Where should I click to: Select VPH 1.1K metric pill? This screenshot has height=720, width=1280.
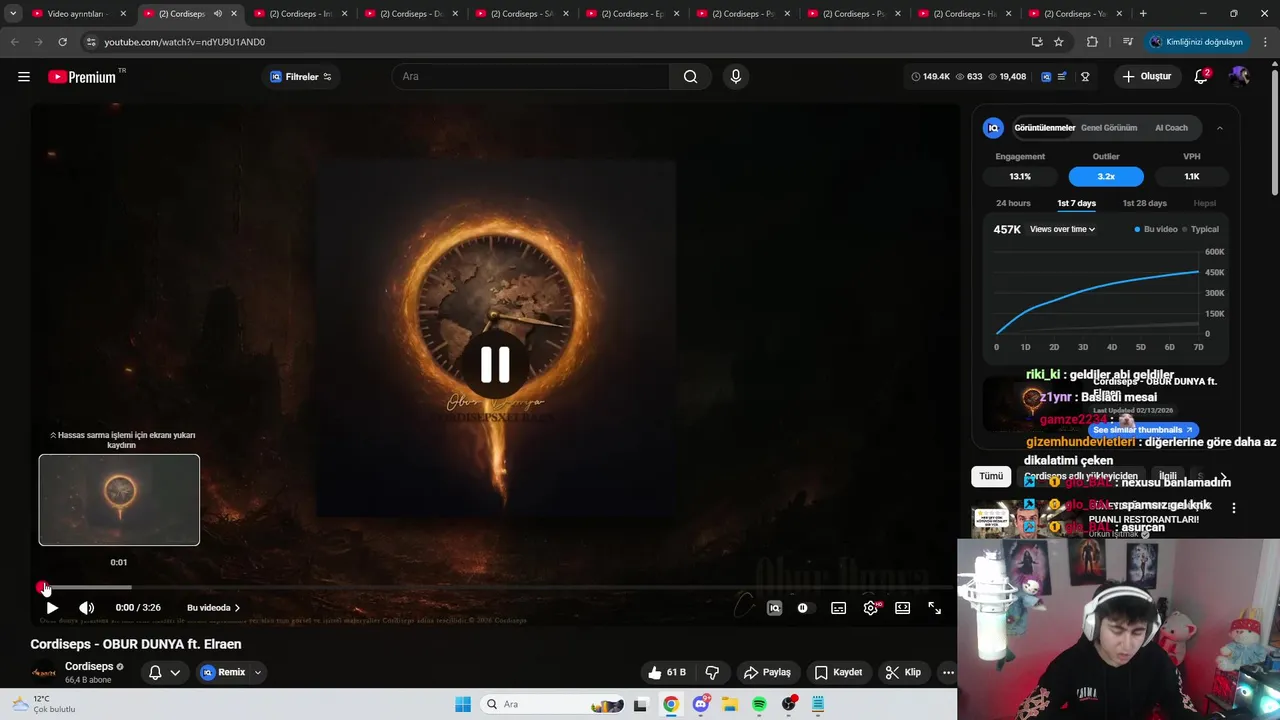pos(1192,176)
